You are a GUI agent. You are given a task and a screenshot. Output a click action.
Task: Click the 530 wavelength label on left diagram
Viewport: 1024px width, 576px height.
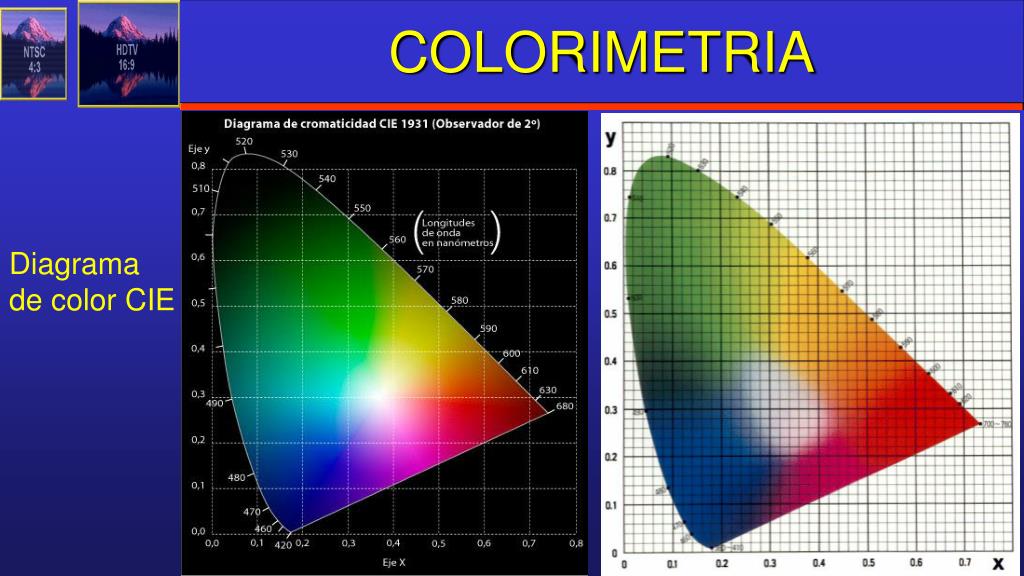pyautogui.click(x=289, y=153)
